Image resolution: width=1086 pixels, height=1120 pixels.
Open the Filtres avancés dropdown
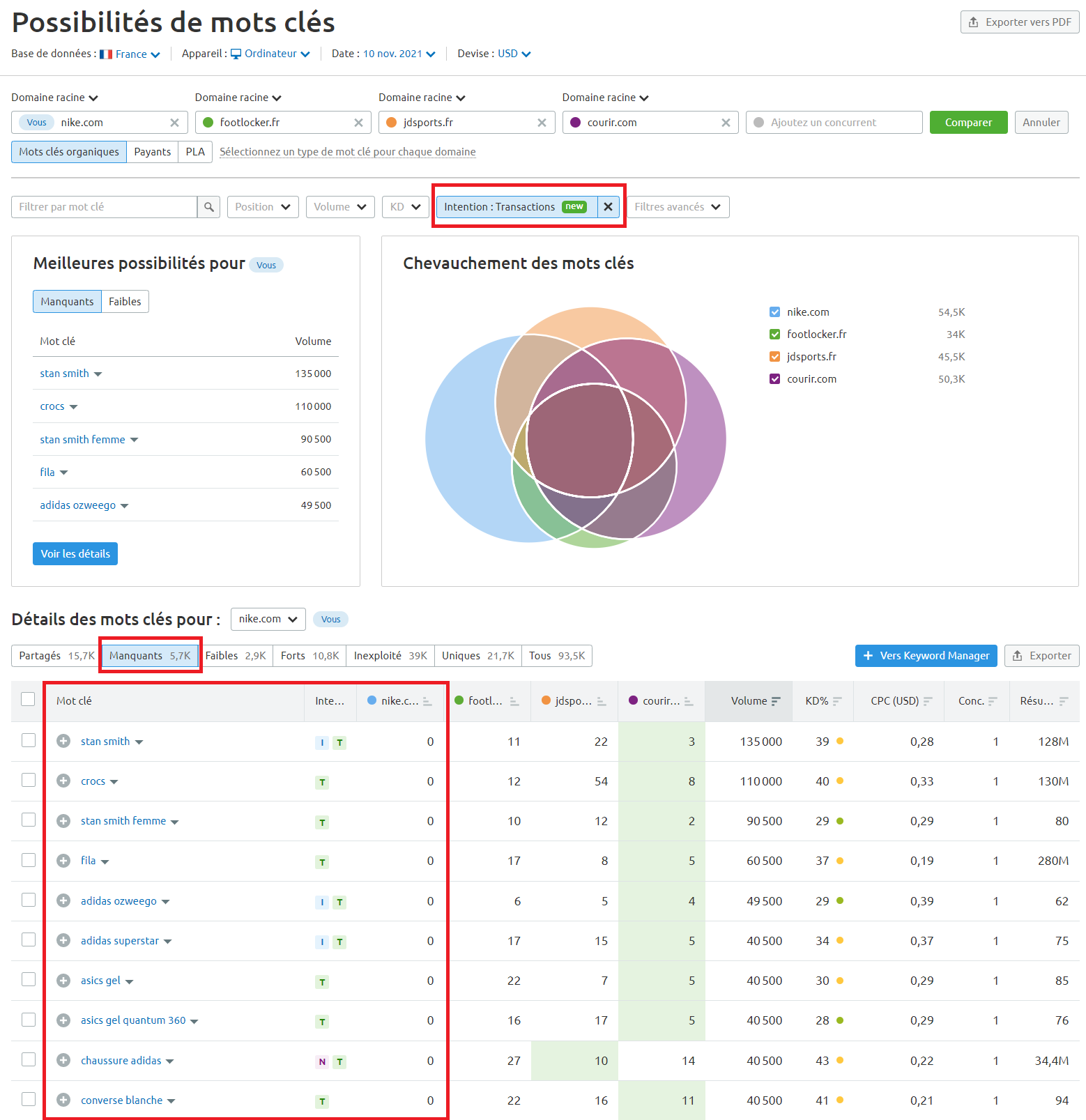point(678,207)
